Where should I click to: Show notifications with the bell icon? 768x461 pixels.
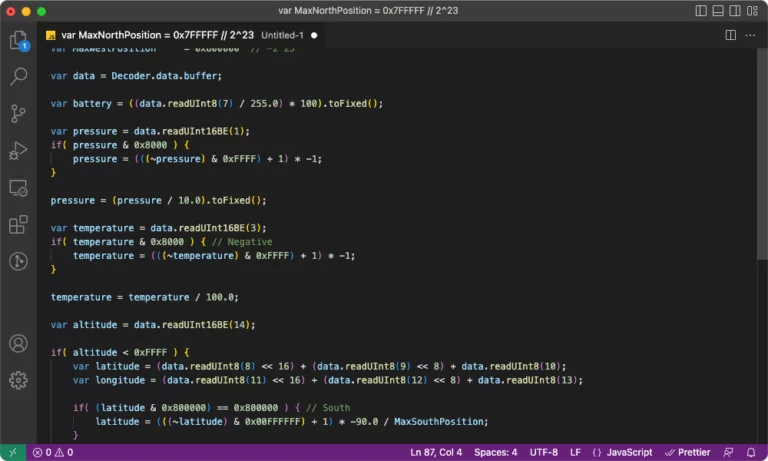point(752,452)
